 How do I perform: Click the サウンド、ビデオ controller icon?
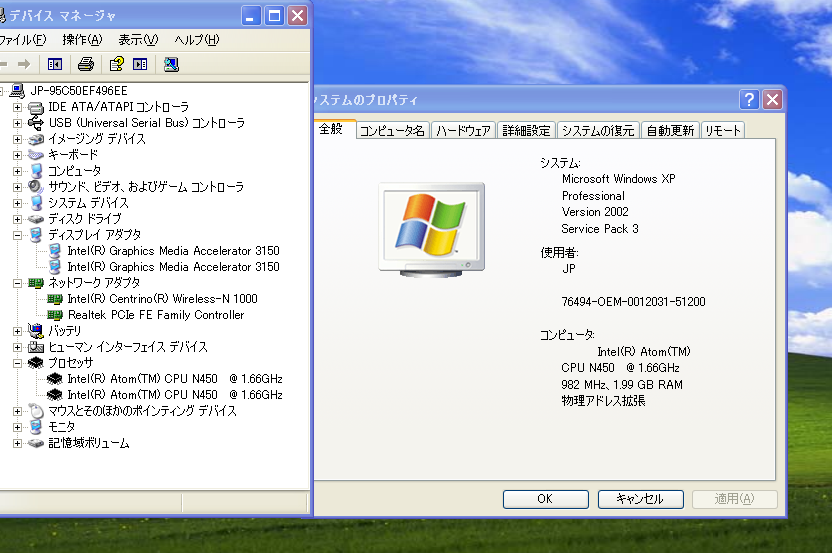(36, 187)
